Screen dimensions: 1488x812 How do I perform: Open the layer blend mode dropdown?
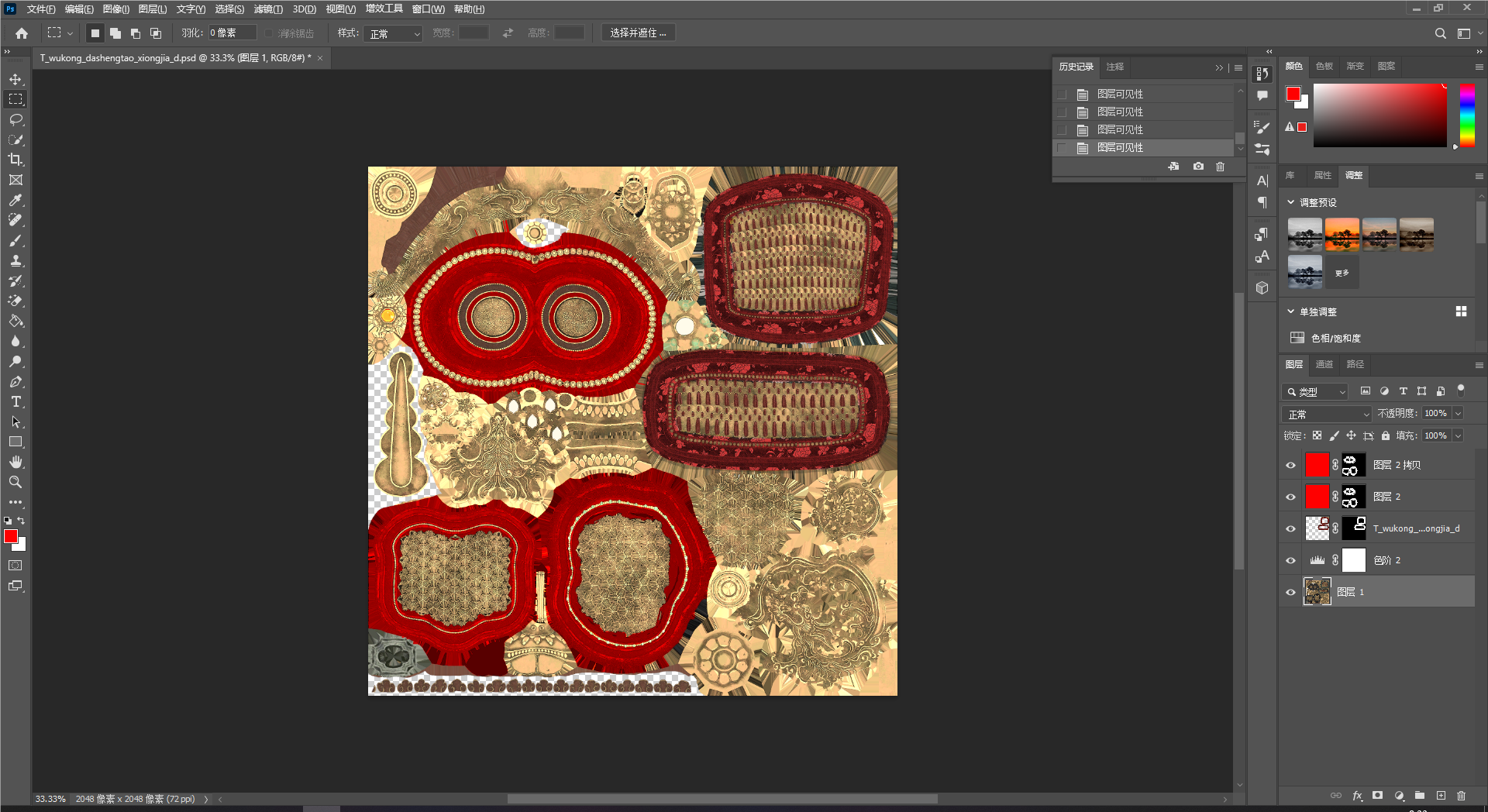[x=1327, y=414]
